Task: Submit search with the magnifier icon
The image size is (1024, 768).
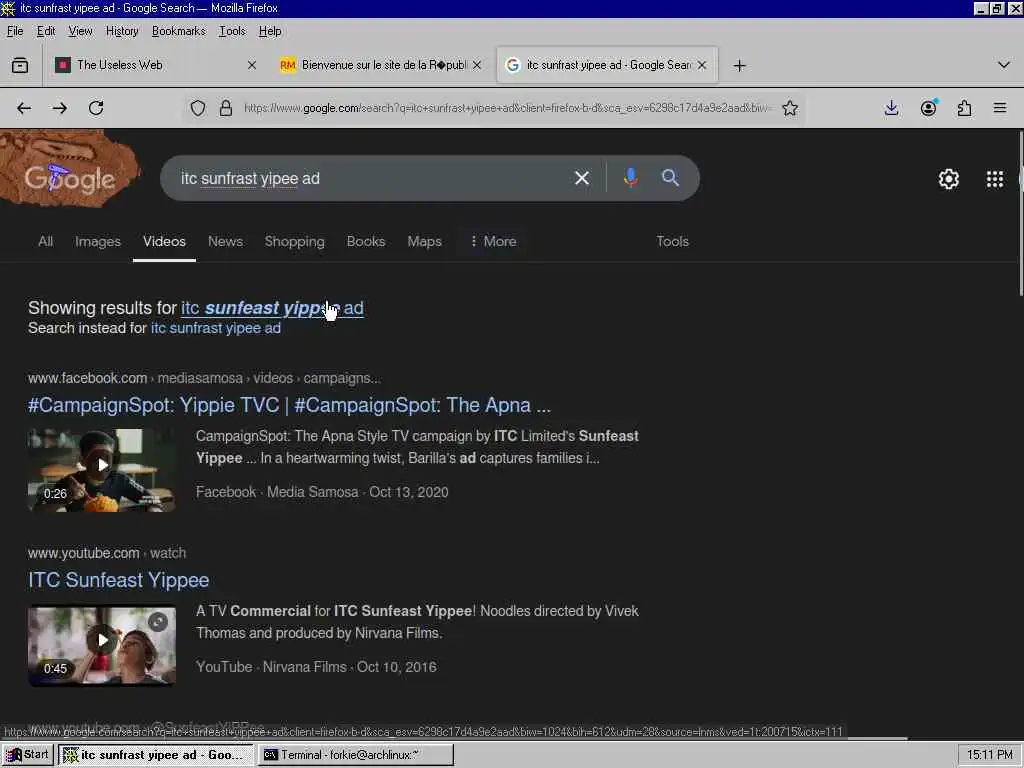Action: coord(670,178)
